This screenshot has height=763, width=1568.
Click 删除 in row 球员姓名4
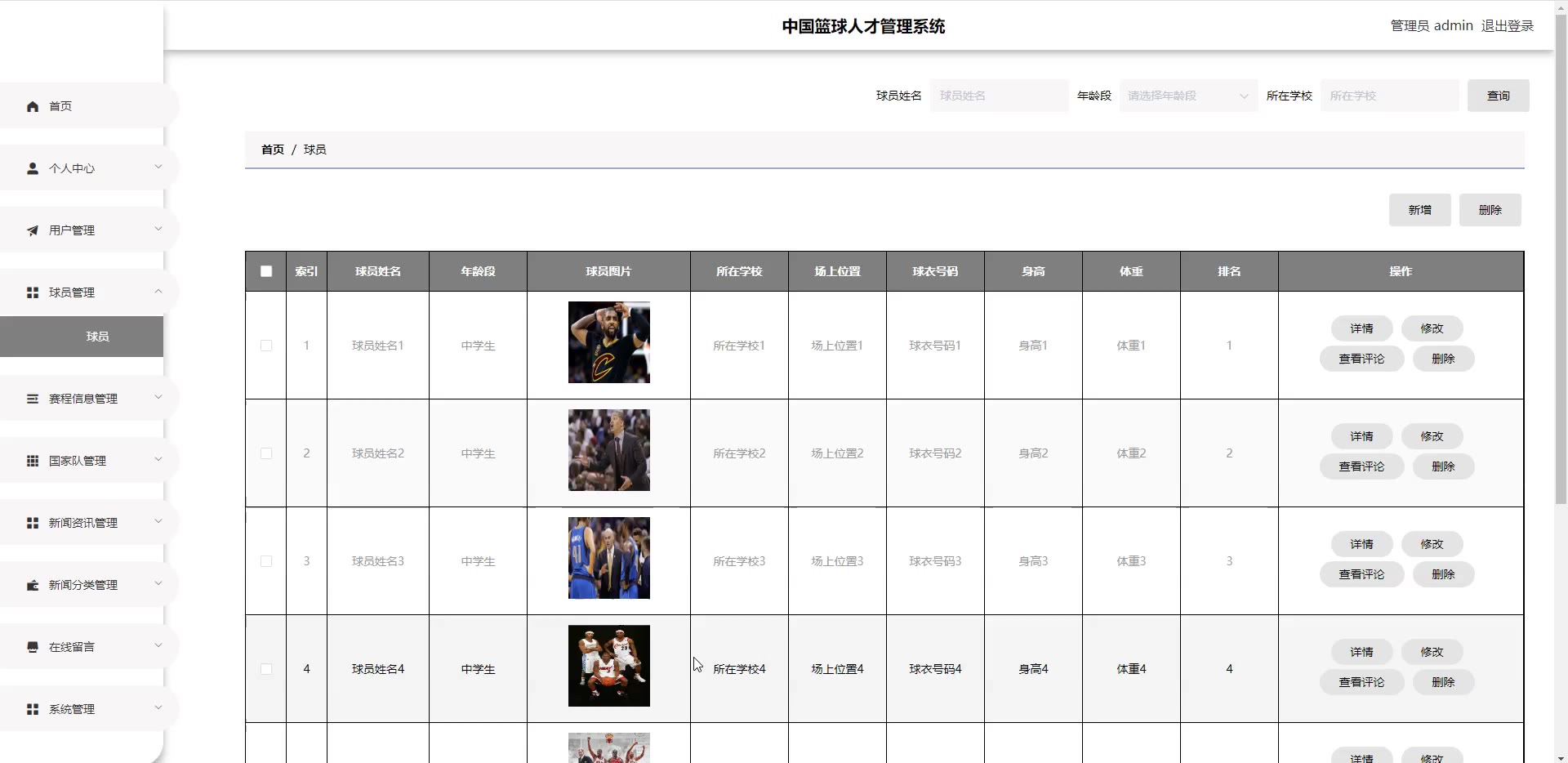click(1443, 682)
